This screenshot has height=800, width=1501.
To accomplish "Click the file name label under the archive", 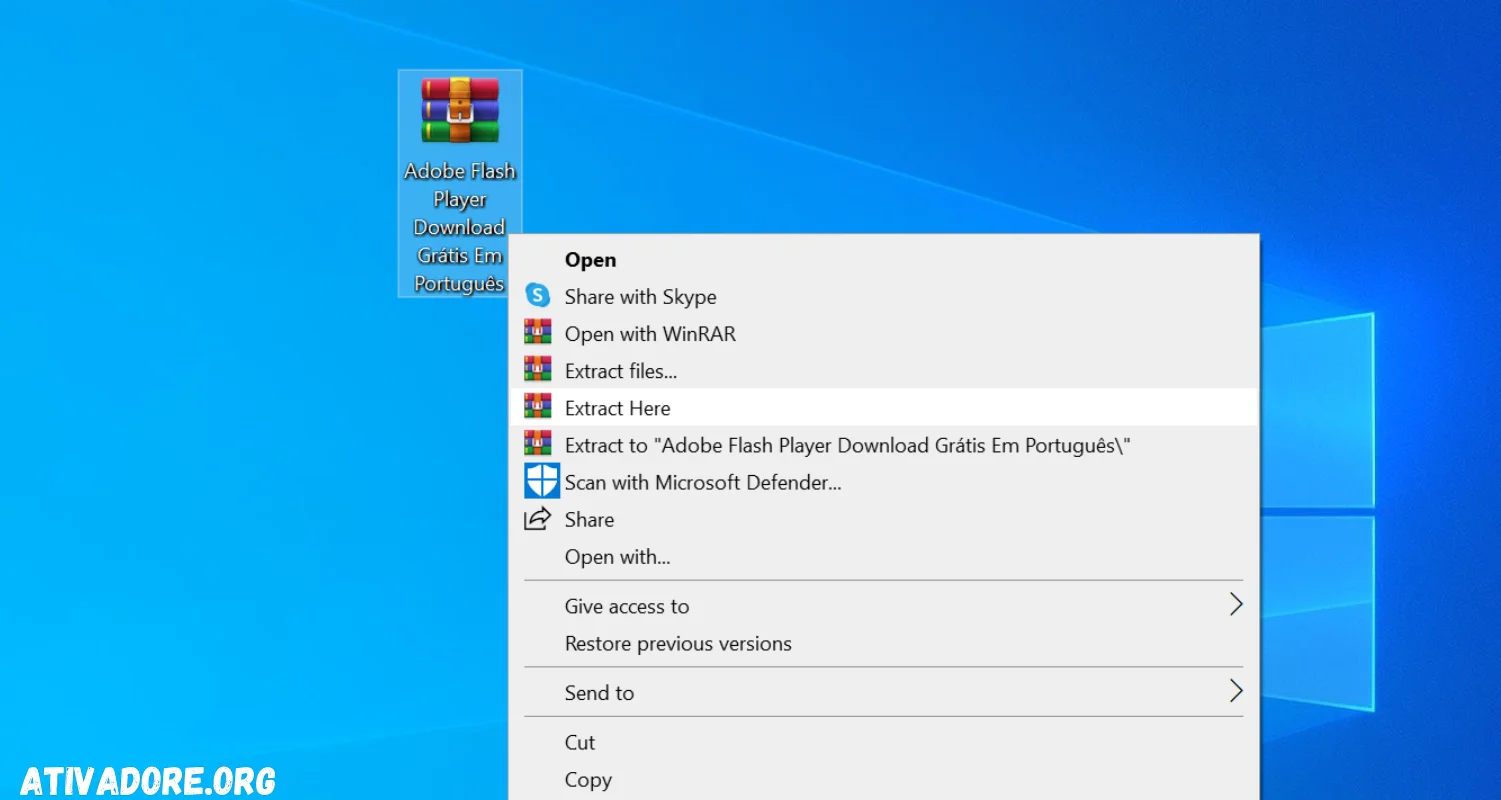I will [x=460, y=227].
